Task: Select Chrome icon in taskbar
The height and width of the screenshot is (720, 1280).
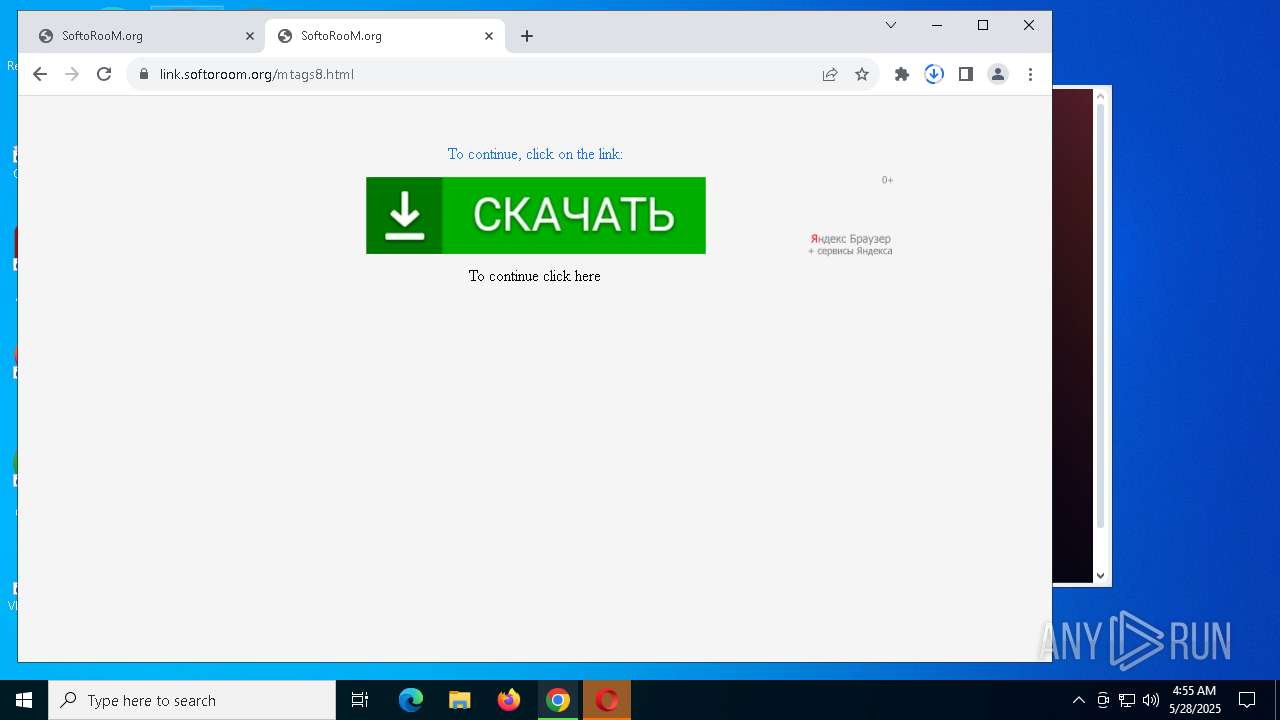Action: [x=558, y=700]
